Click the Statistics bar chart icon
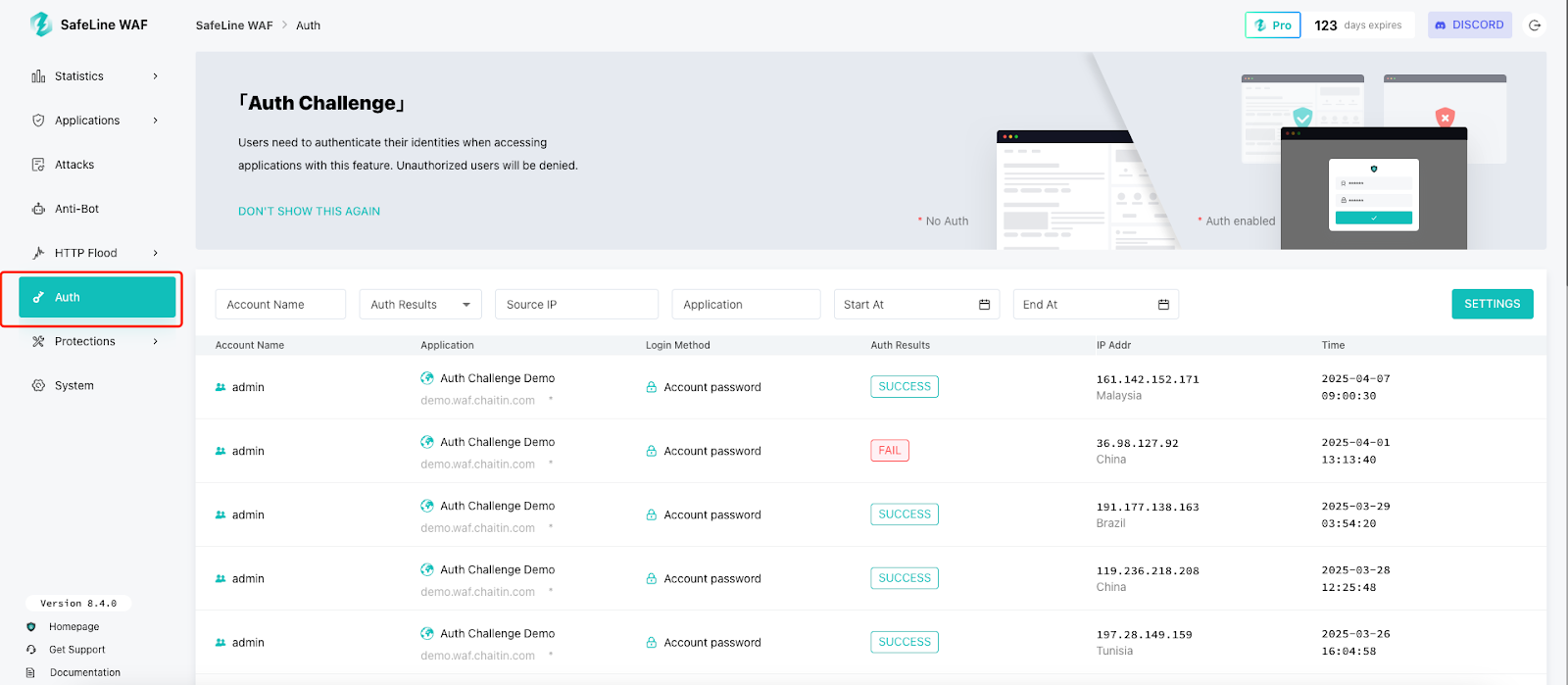The width and height of the screenshot is (1568, 685). 38,76
